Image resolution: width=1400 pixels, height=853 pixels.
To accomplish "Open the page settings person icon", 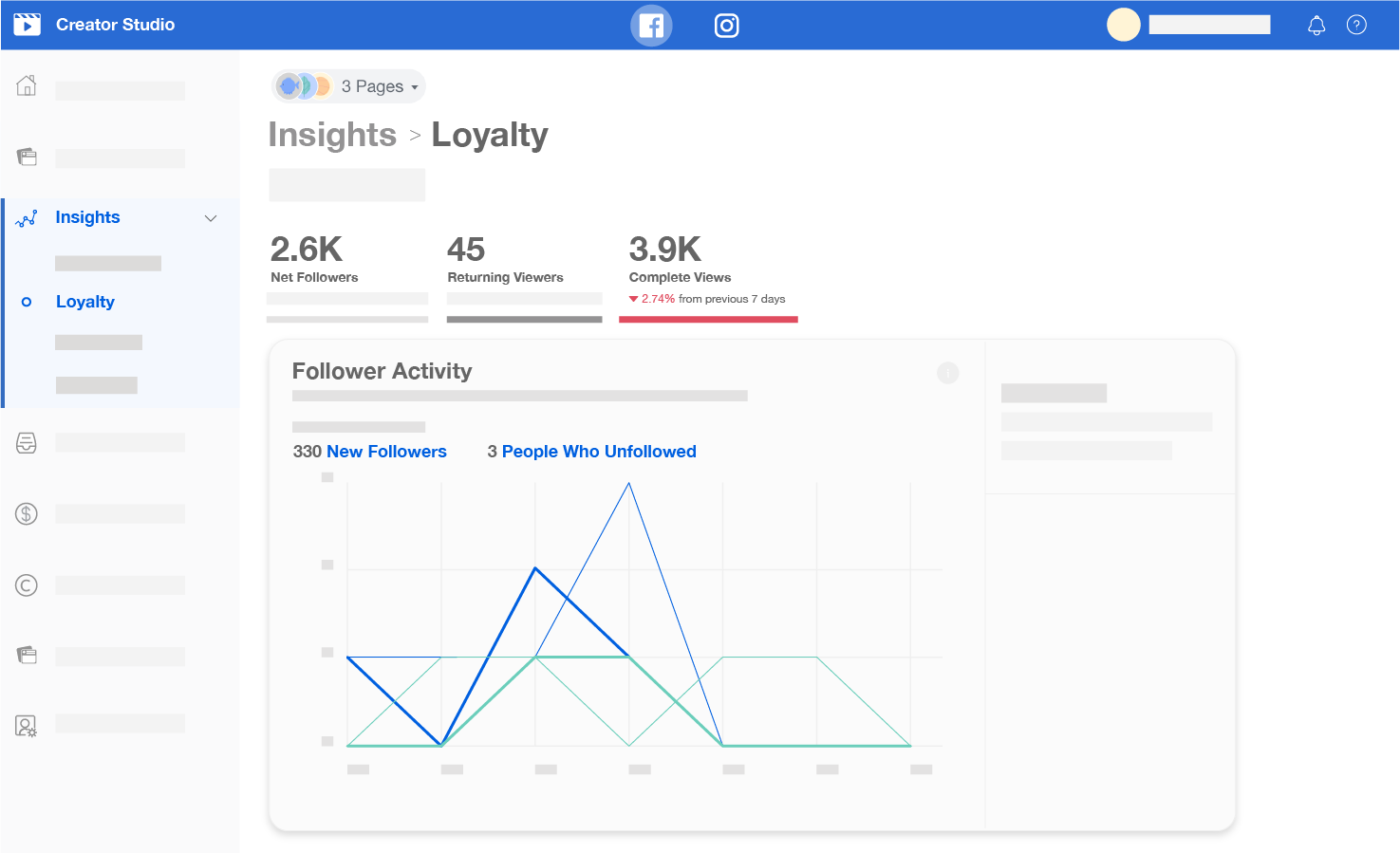I will tap(27, 726).
